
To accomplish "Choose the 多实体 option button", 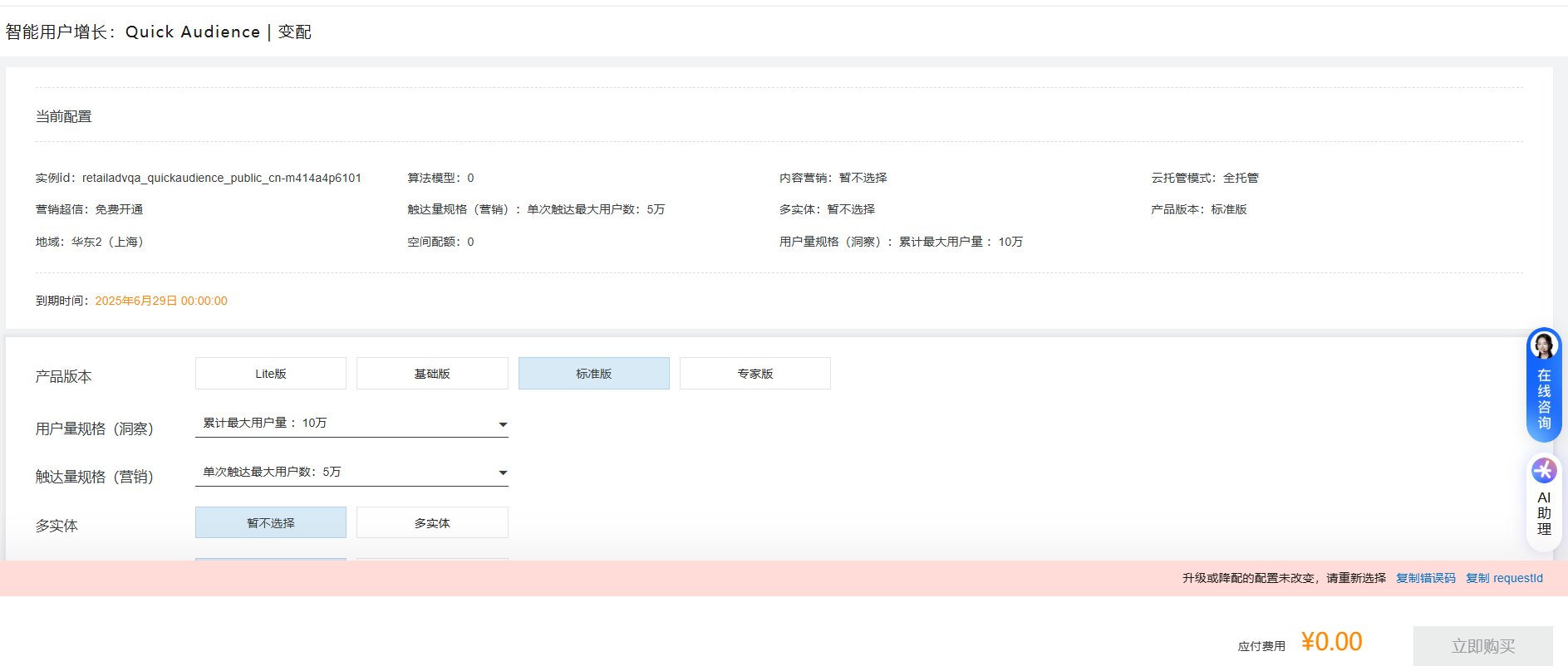I will pos(432,523).
